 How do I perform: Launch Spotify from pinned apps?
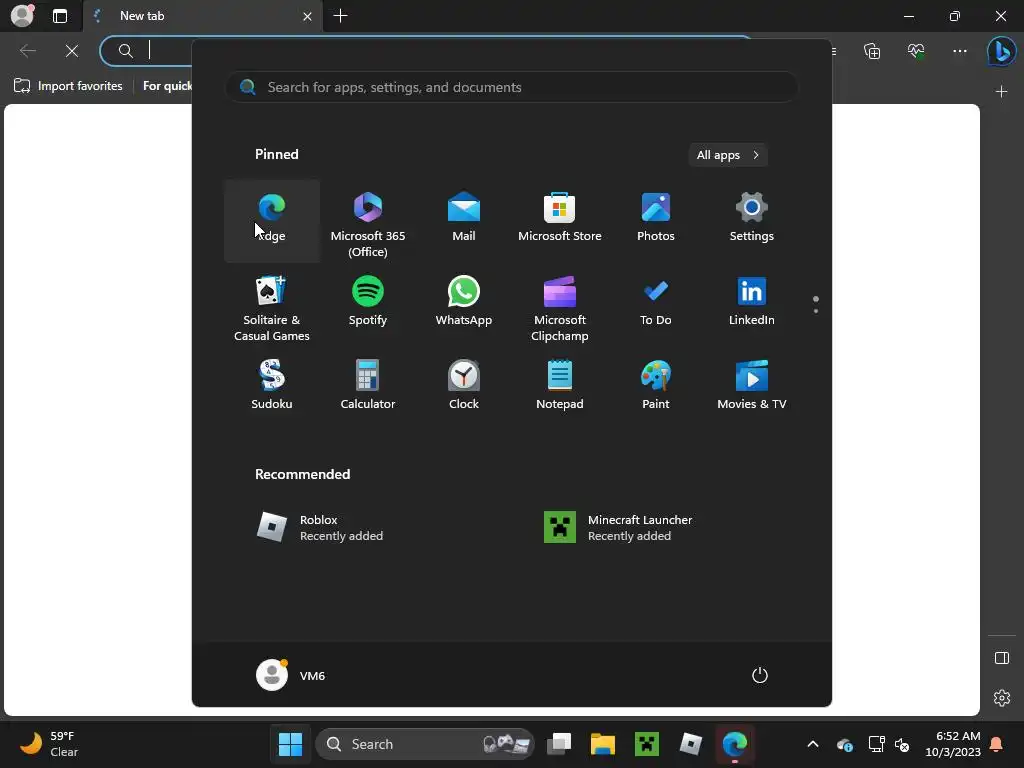[368, 306]
